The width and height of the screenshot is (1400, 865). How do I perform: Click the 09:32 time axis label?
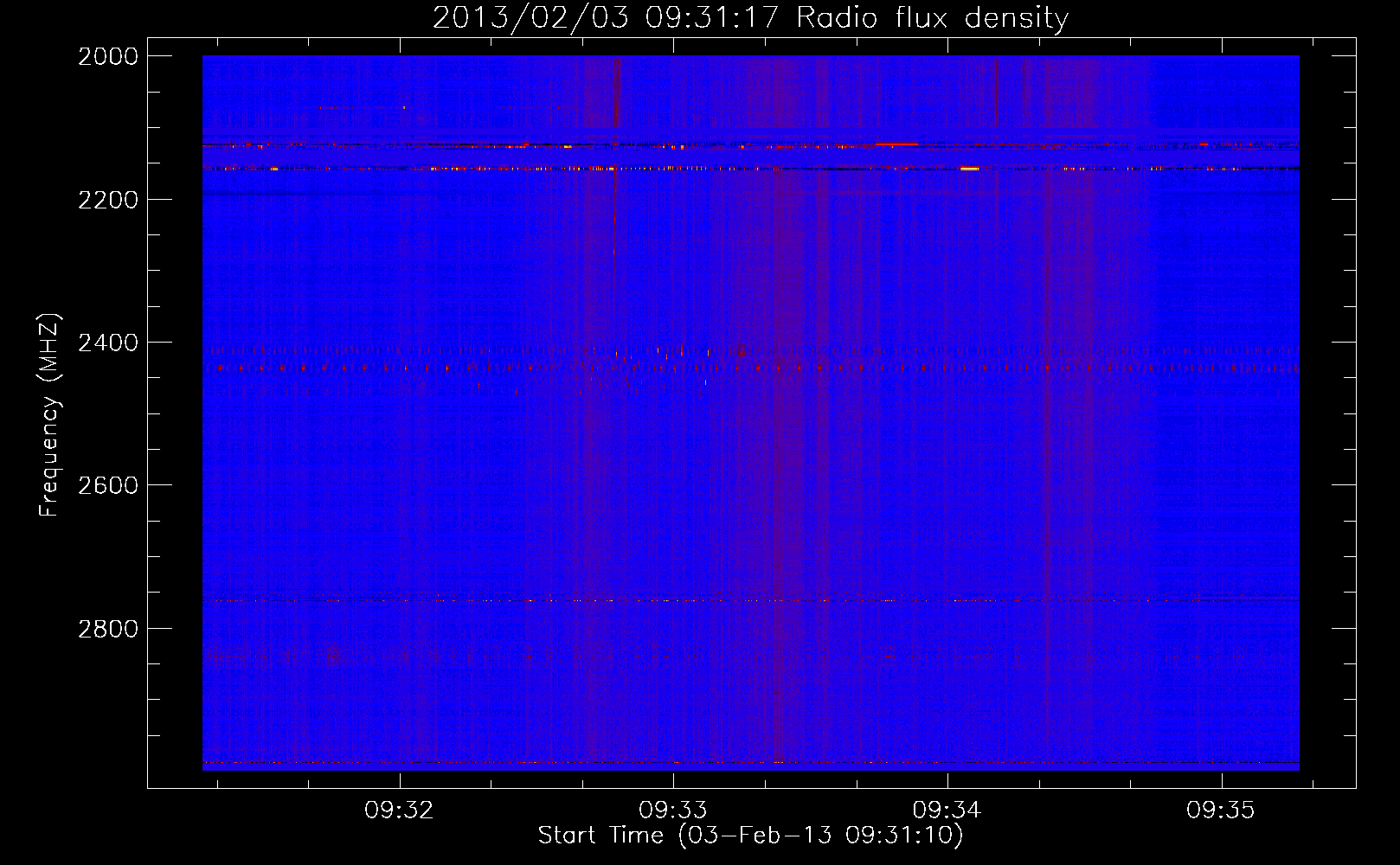click(399, 811)
